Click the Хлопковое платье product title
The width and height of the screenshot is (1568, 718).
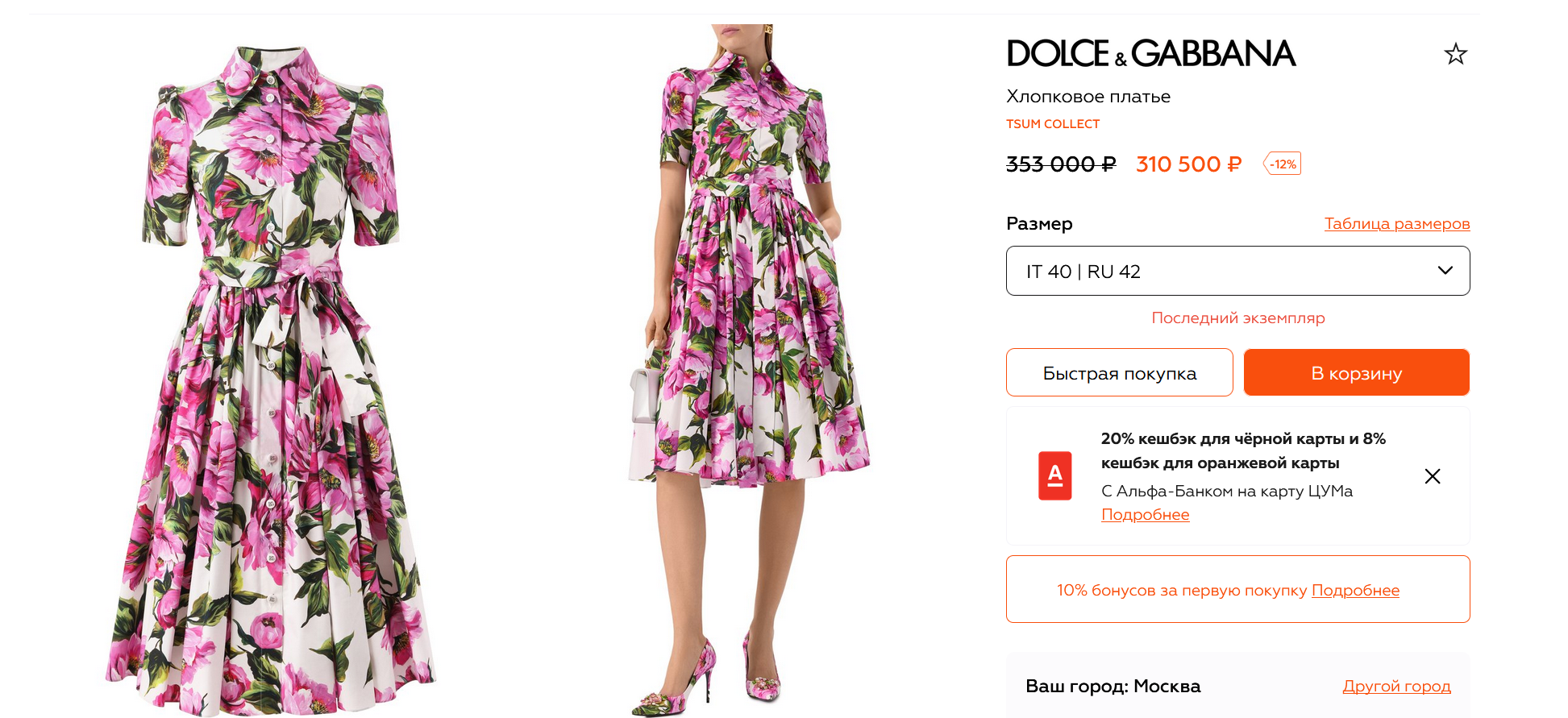(x=1088, y=97)
